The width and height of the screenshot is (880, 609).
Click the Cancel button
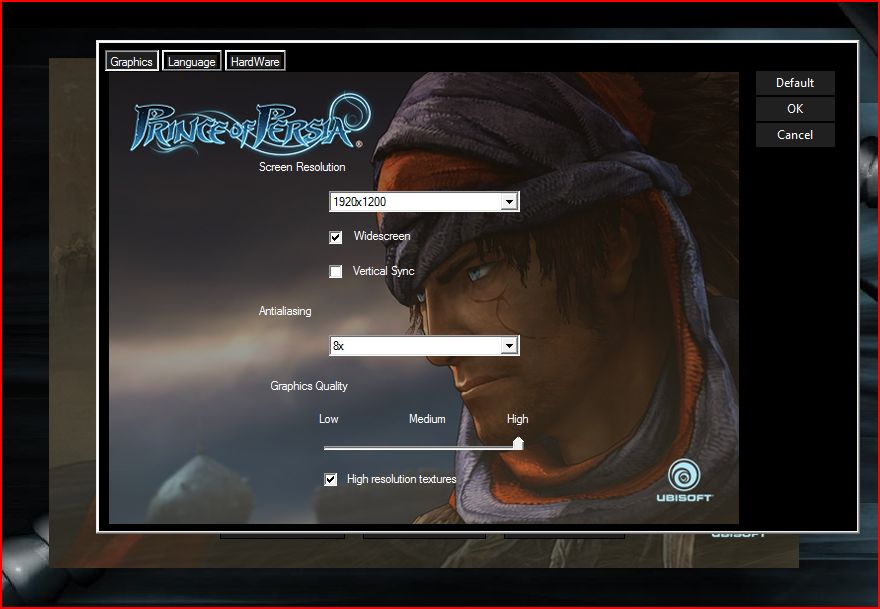click(795, 135)
